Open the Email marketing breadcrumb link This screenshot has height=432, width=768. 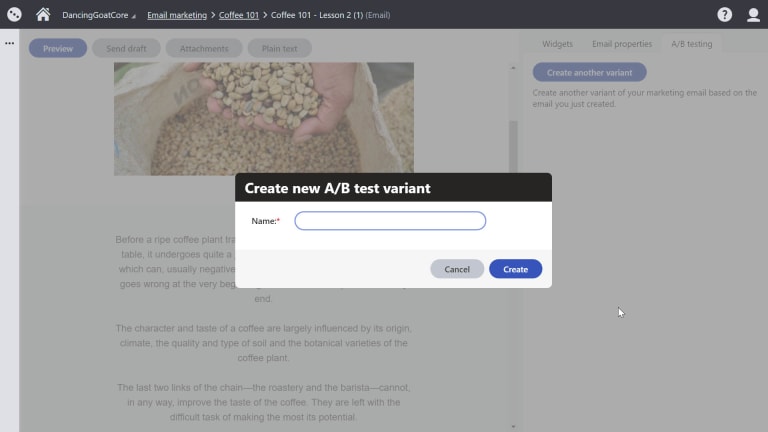coord(177,15)
